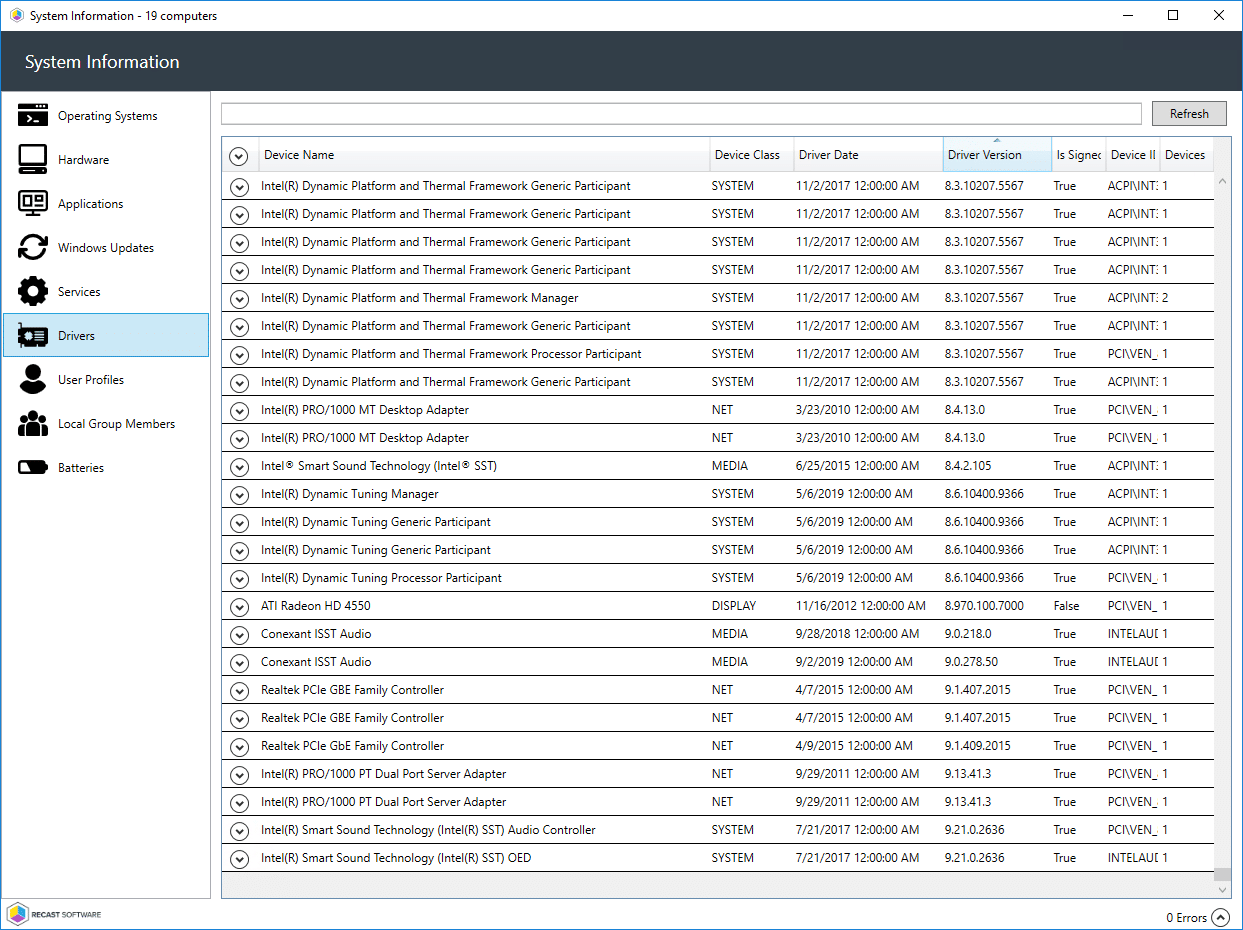This screenshot has width=1243, height=930.
Task: Expand the Dynamic Tuning Processor Participant row
Action: 238,579
